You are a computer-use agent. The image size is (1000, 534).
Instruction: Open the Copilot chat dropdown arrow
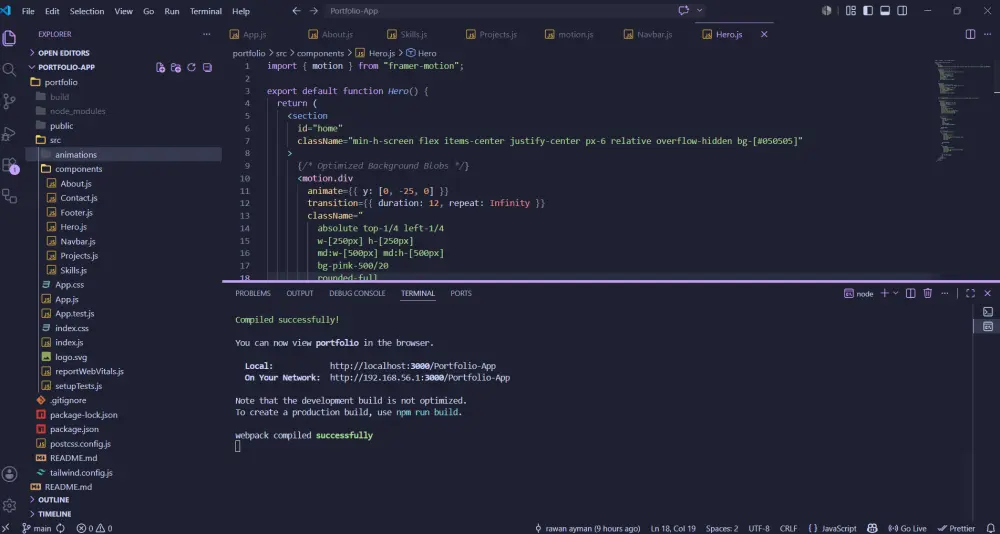(x=700, y=11)
